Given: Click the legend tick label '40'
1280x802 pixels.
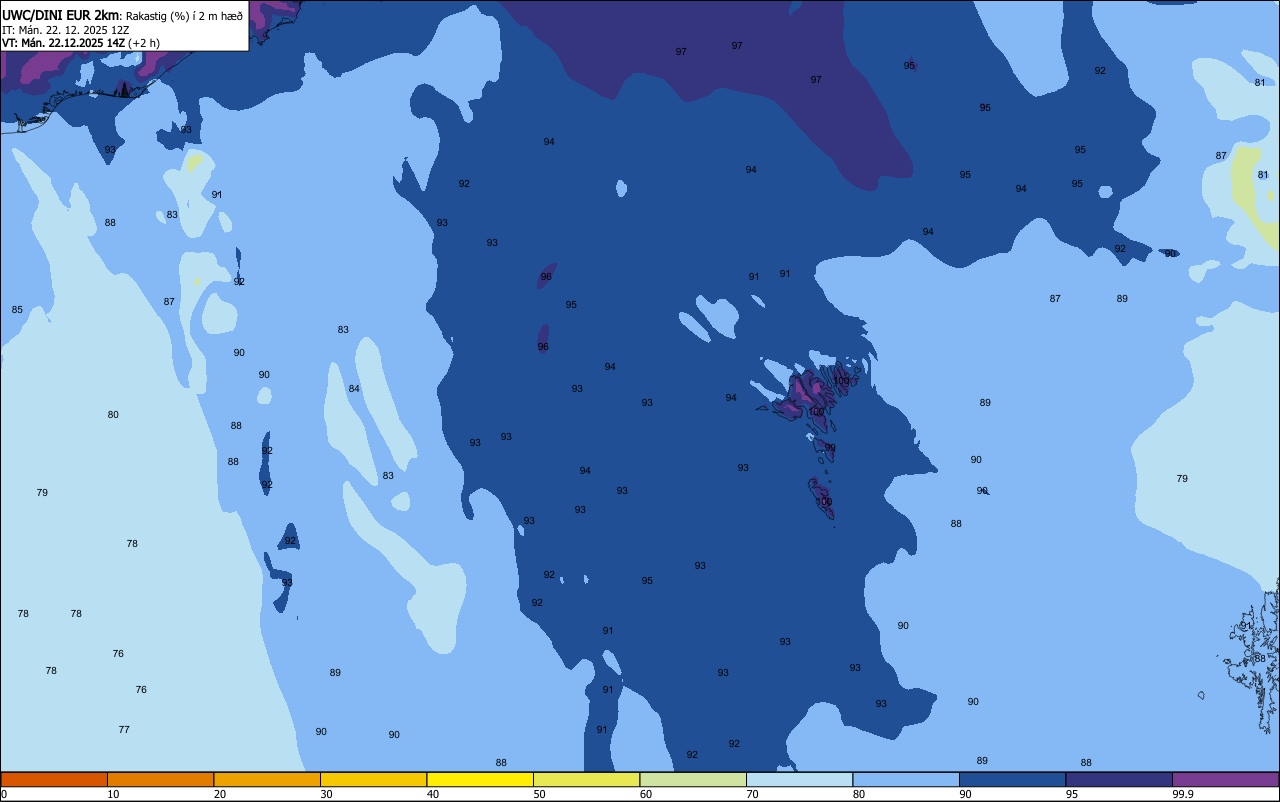Looking at the screenshot, I should [433, 794].
